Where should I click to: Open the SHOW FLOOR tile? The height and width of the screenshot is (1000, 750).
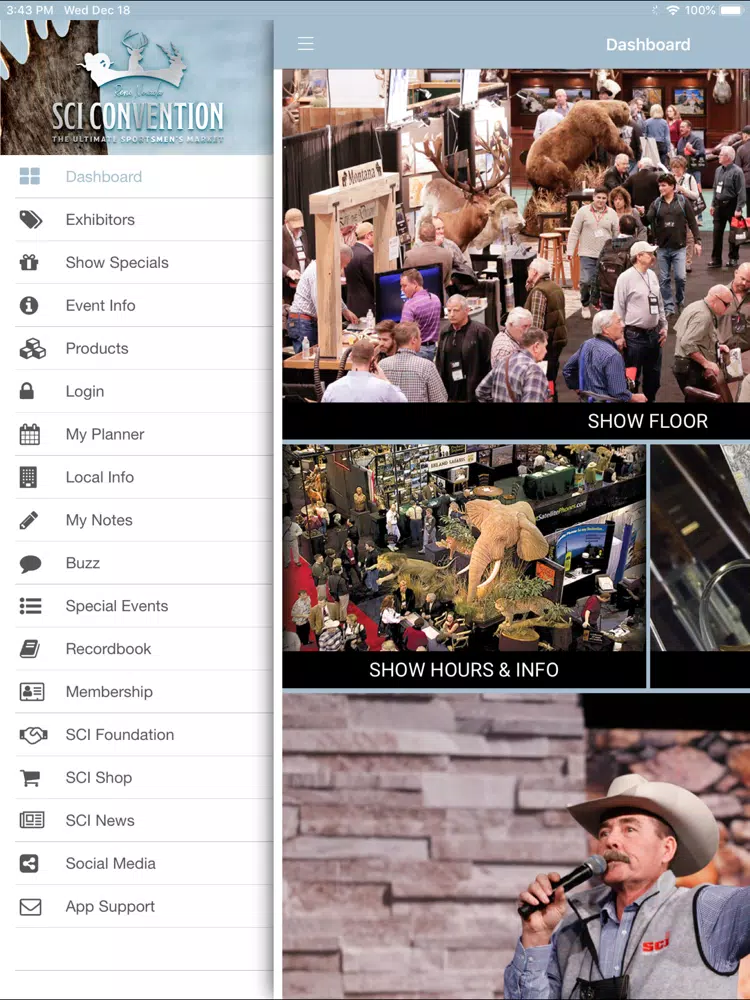click(516, 254)
